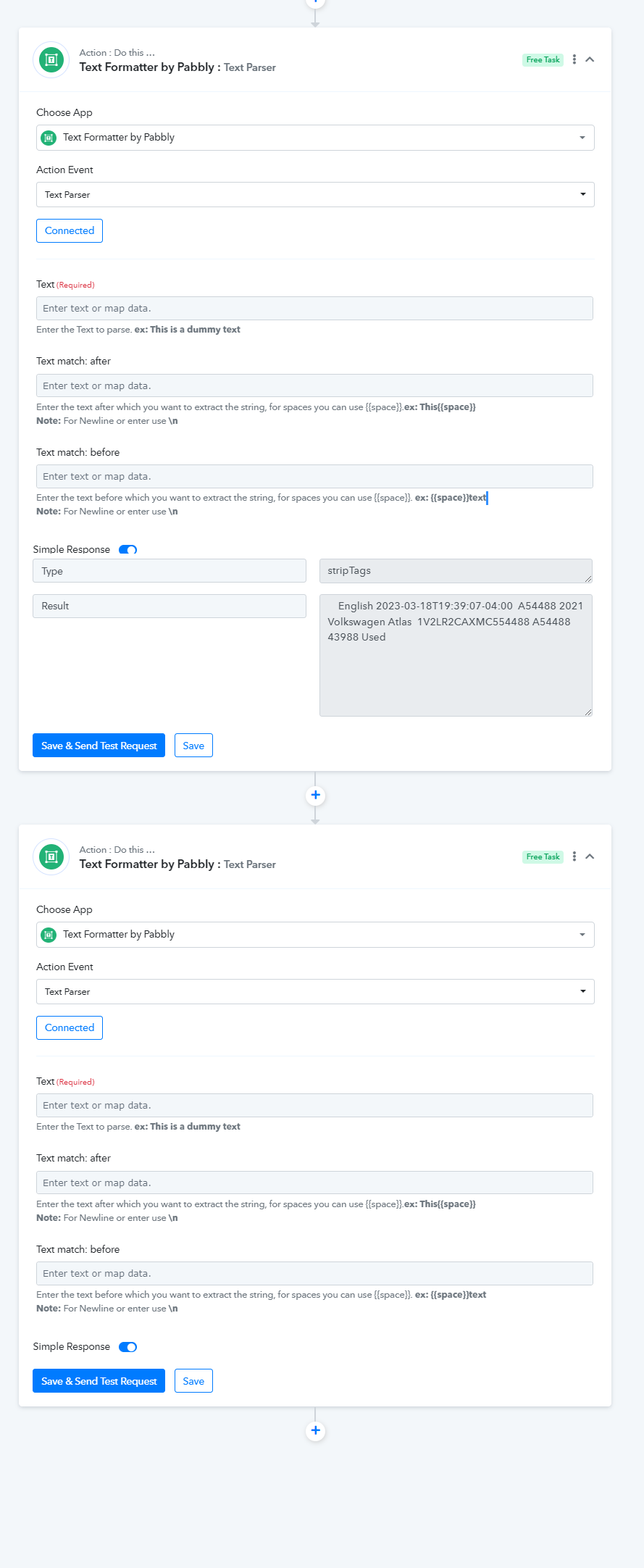
Task: Click the Text required field in second action
Action: click(314, 1105)
